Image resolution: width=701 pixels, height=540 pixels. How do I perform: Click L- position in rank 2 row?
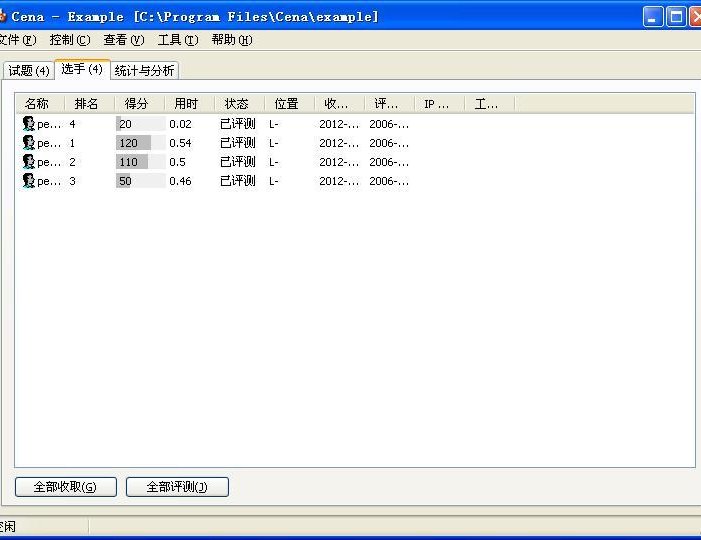[274, 162]
